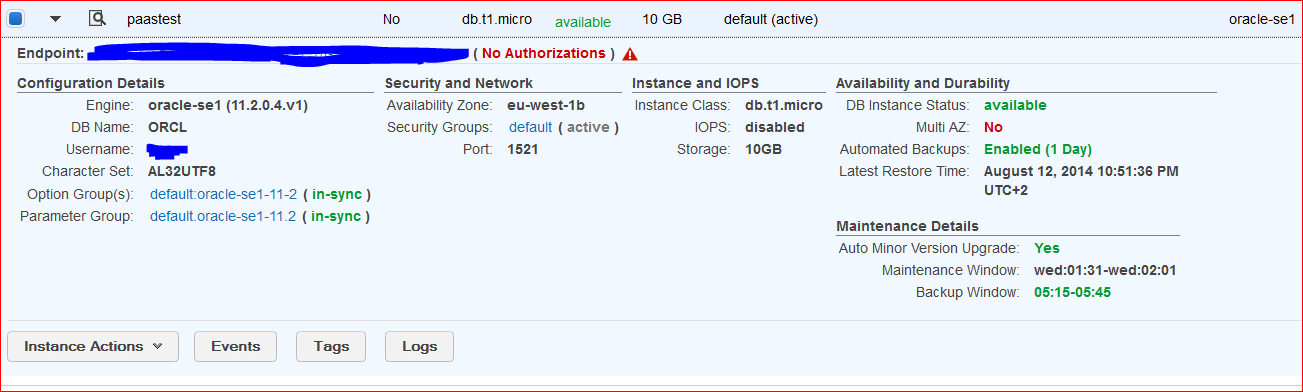Screen dimensions: 1303x392
Task: Click the No value in the instance row
Action: click(x=392, y=19)
